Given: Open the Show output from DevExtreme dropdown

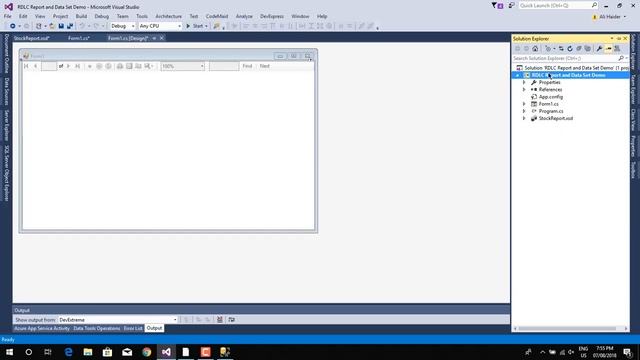Looking at the screenshot, I should [x=118, y=320].
